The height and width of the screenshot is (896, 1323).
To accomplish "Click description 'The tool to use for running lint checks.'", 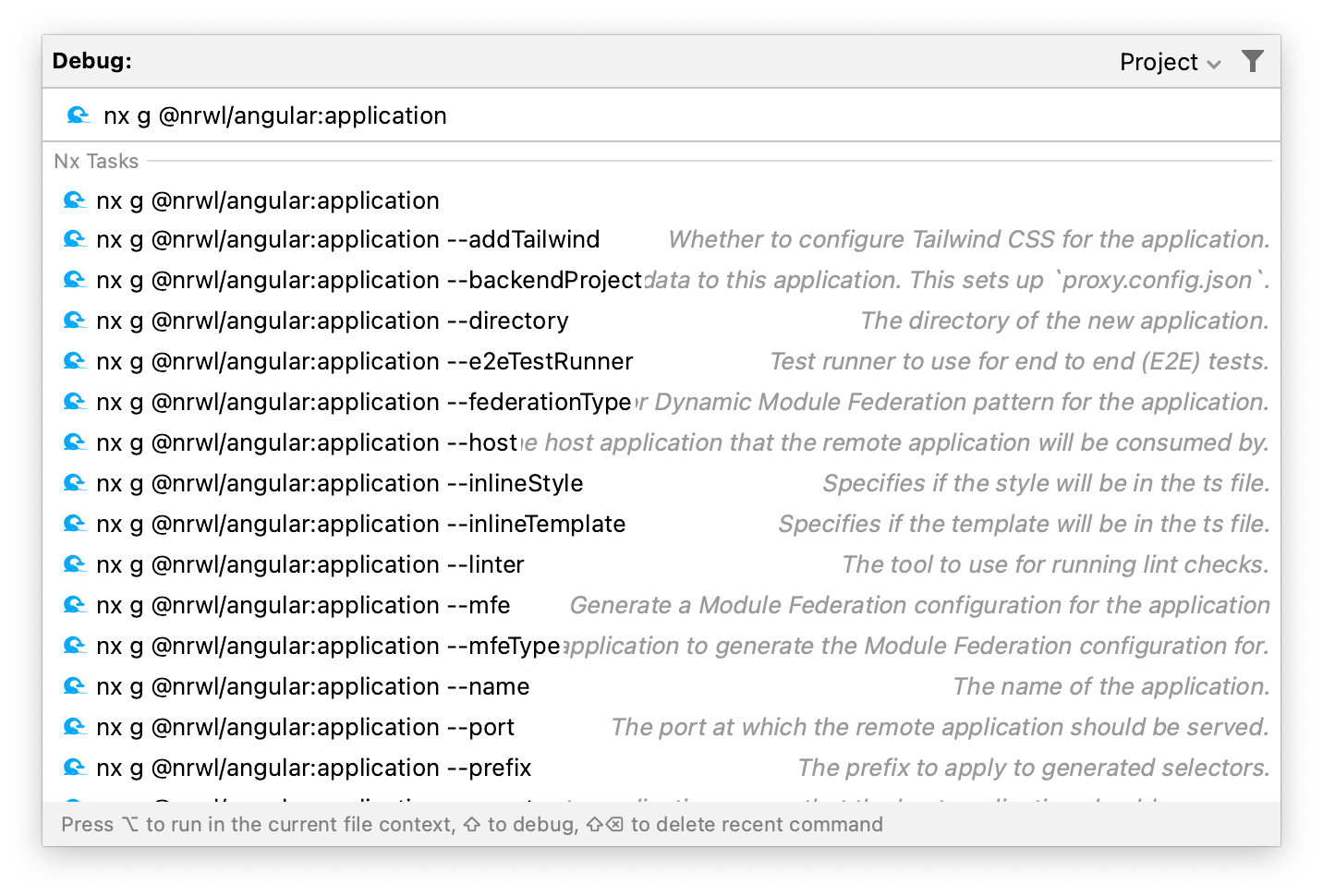I will [x=1056, y=564].
